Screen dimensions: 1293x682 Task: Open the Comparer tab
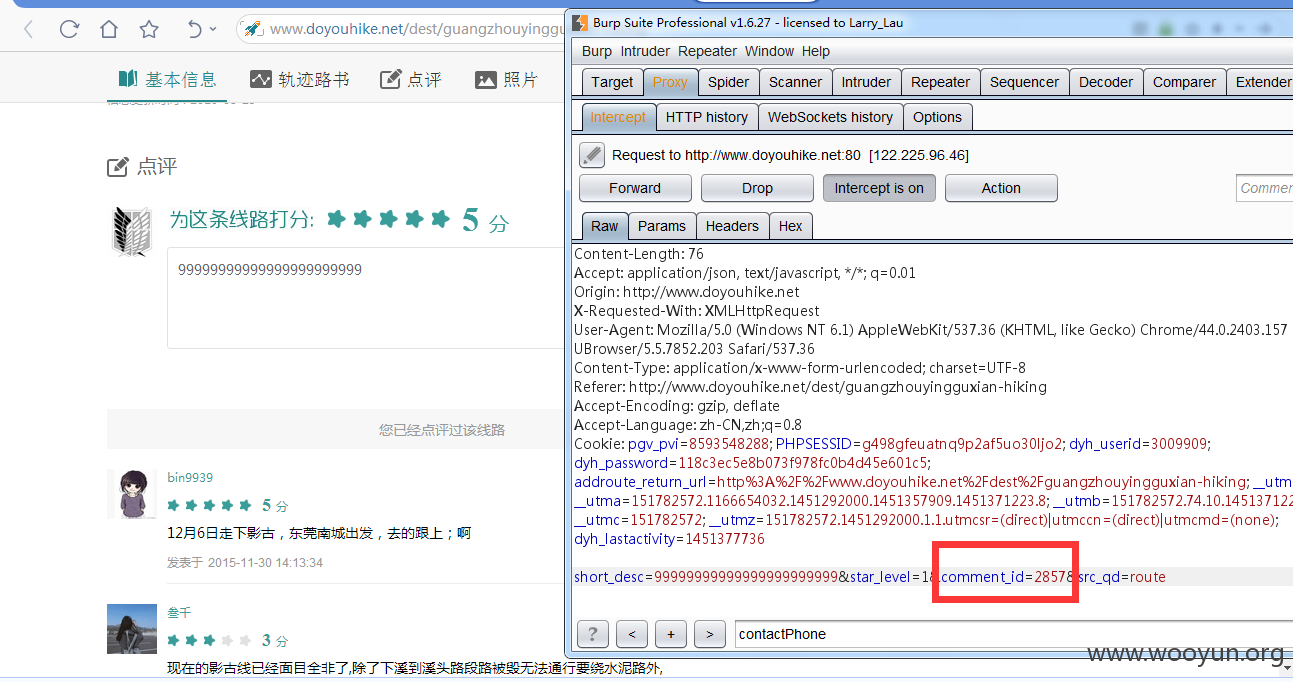pyautogui.click(x=1184, y=82)
